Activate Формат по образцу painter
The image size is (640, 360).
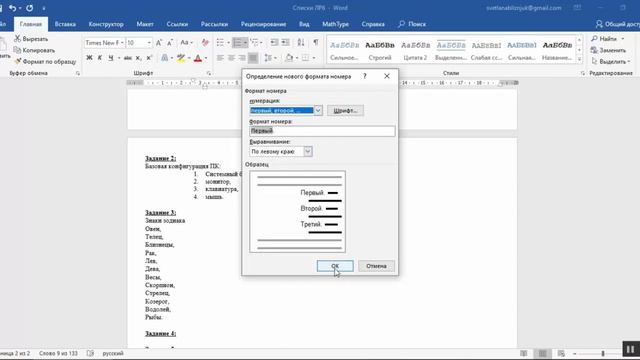(x=45, y=62)
